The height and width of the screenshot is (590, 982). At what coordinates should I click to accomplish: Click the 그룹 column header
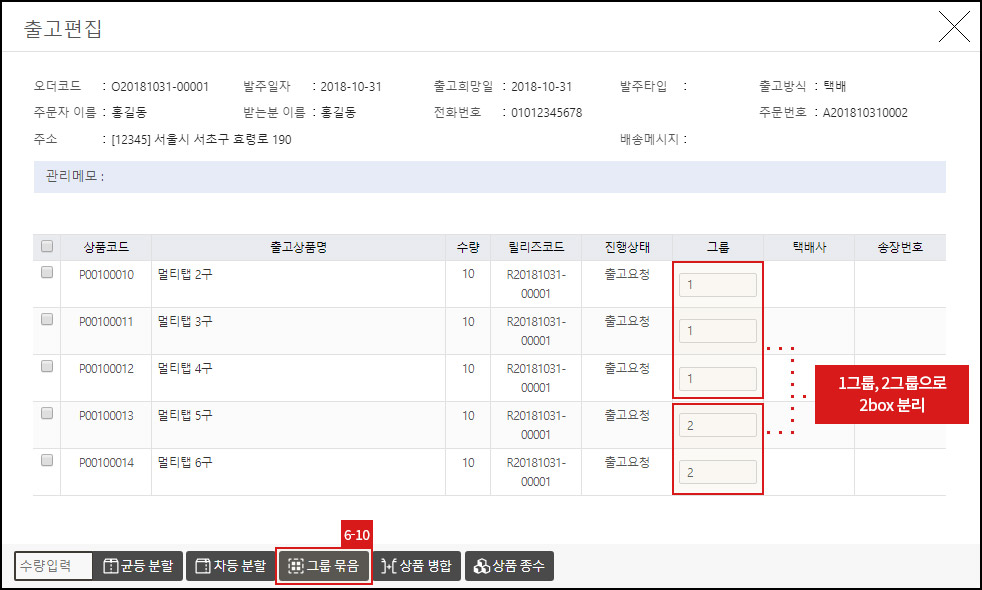coord(721,247)
